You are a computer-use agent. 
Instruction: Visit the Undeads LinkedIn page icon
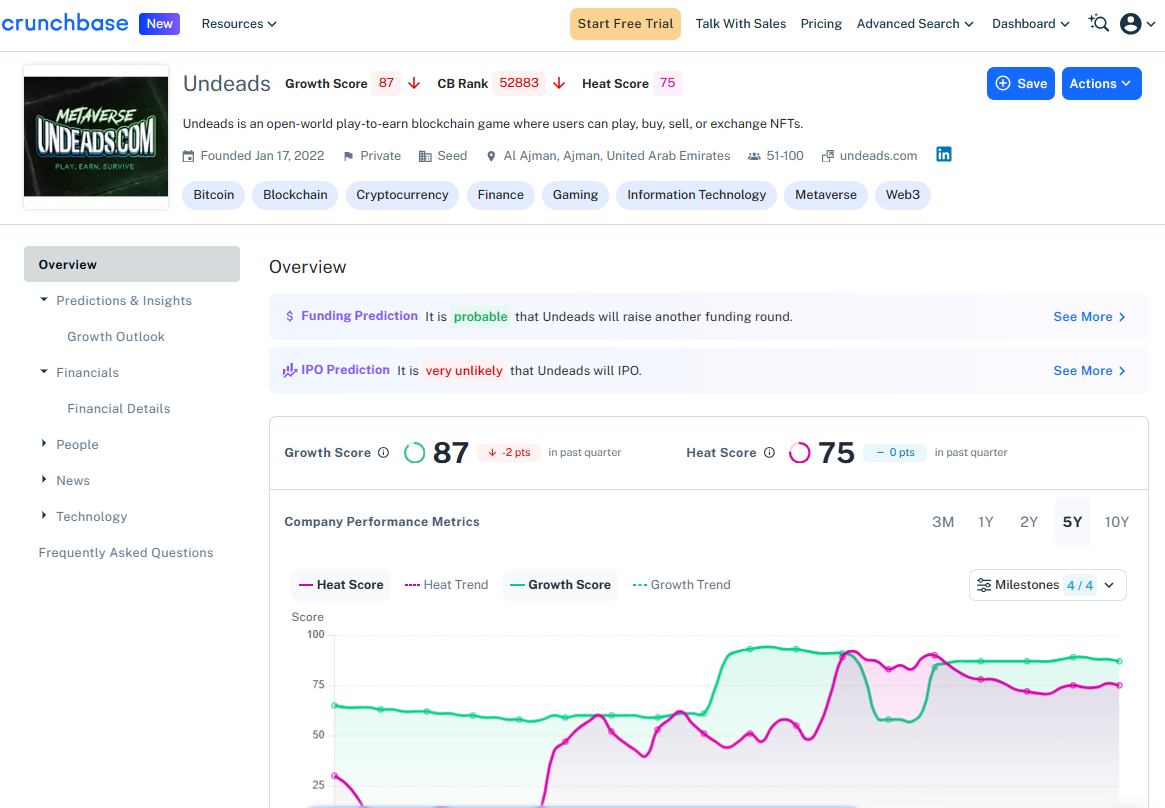(x=944, y=155)
